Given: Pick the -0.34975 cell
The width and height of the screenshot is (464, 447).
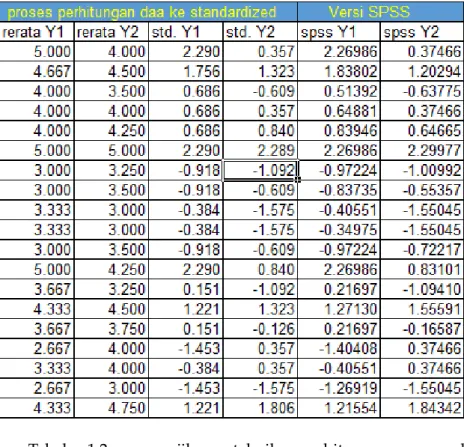Looking at the screenshot, I should (x=339, y=230).
